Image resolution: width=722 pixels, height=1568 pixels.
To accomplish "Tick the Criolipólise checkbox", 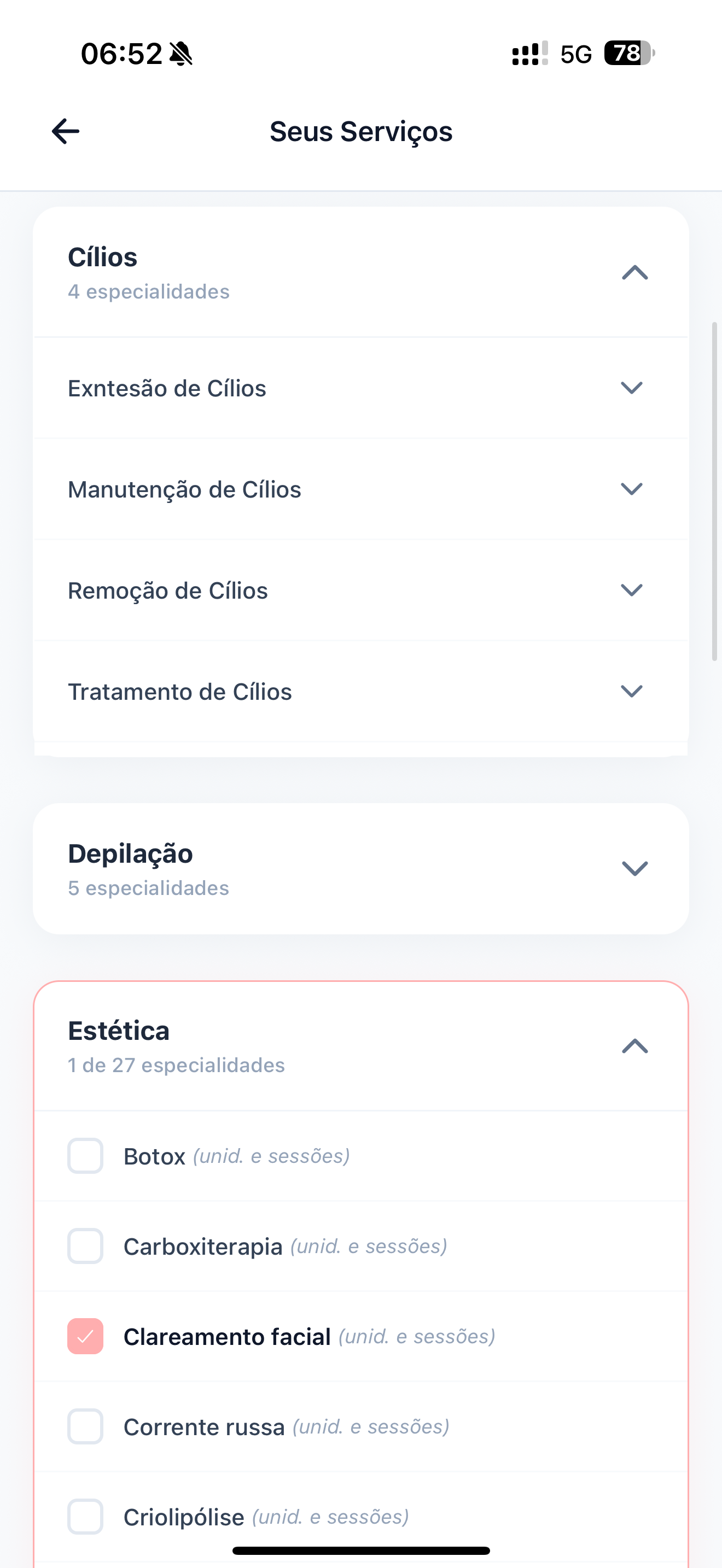I will pos(85,1516).
